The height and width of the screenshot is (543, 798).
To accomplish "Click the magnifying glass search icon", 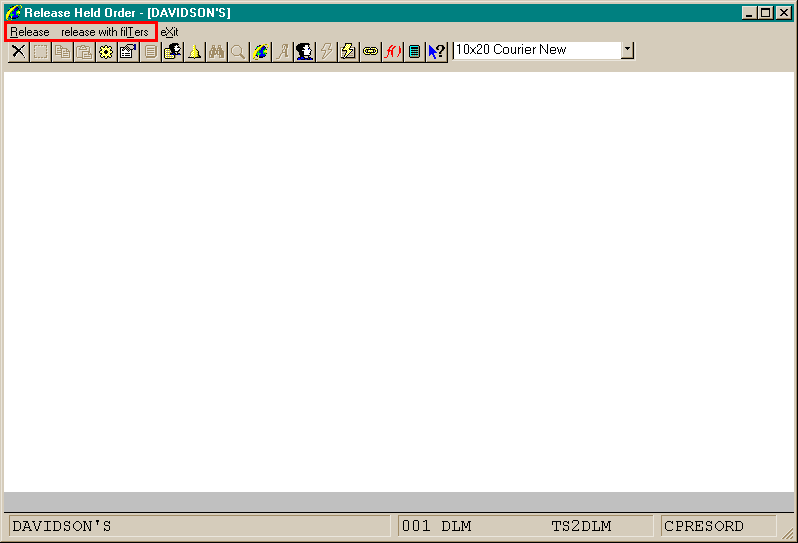I will click(x=238, y=51).
